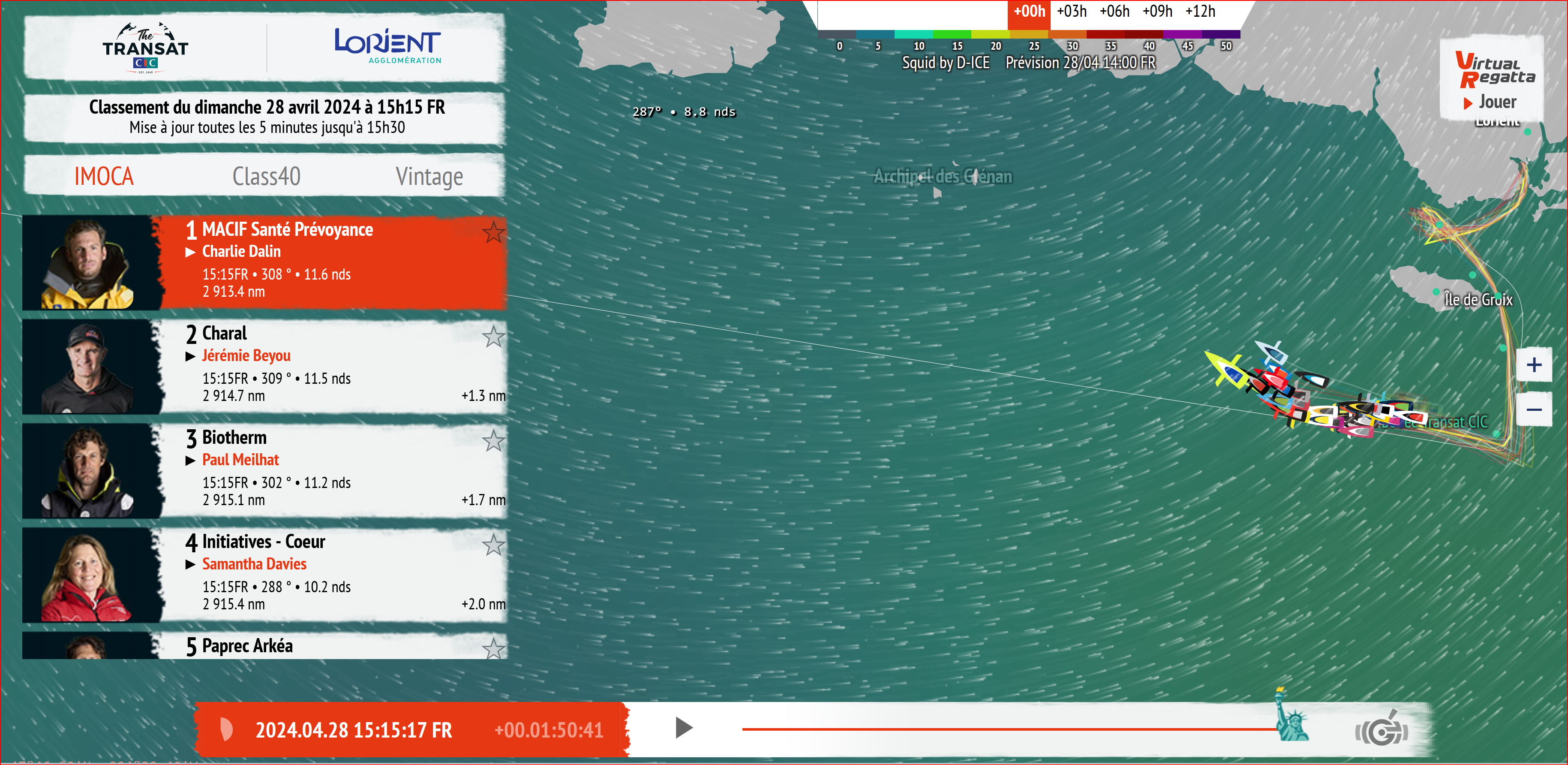Viewport: 1568px width, 765px height.
Task: Mark Initiatives - Coeur as favorite
Action: tap(494, 545)
